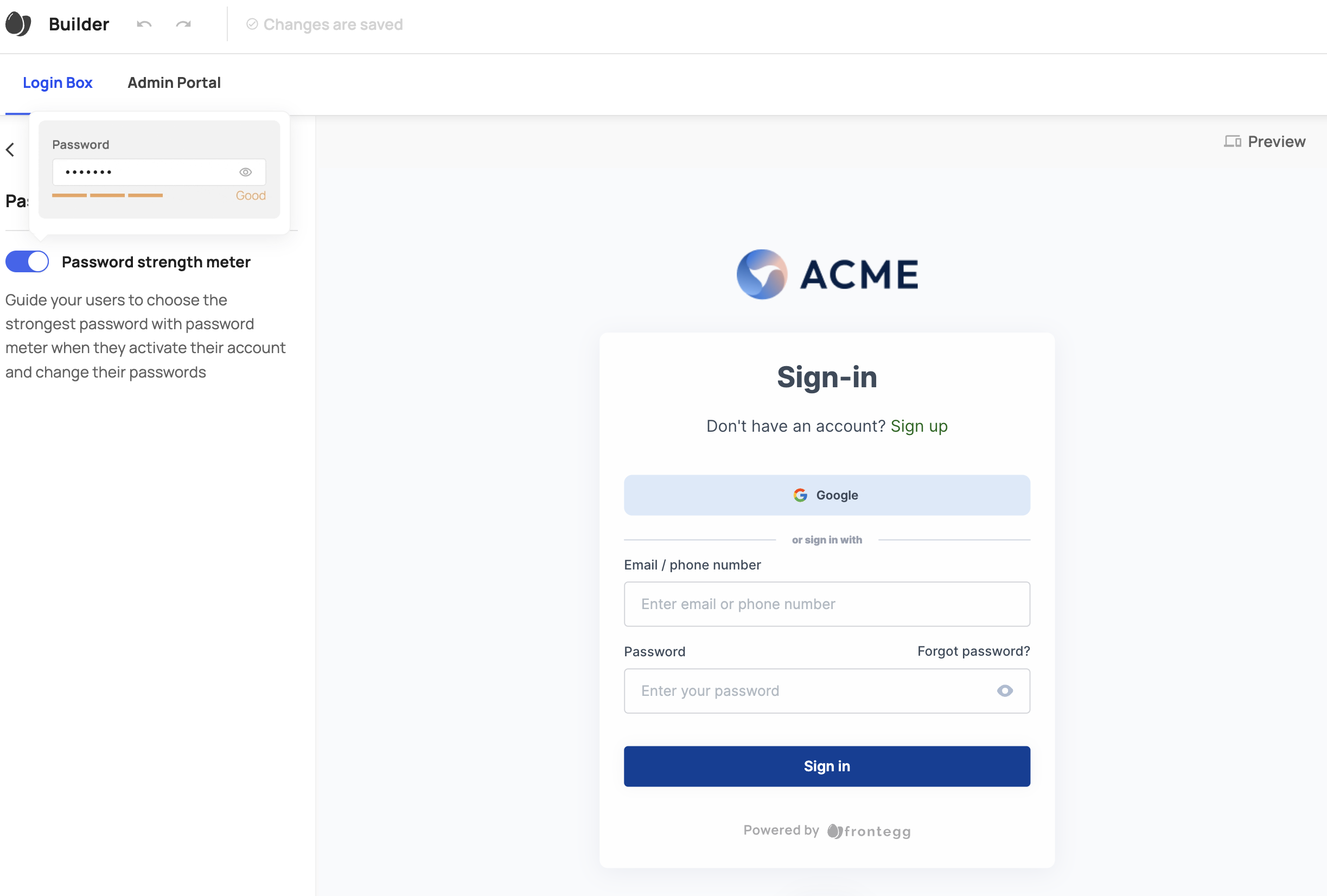Click the email or phone number input field
Viewport: 1327px width, 896px height.
coord(827,603)
